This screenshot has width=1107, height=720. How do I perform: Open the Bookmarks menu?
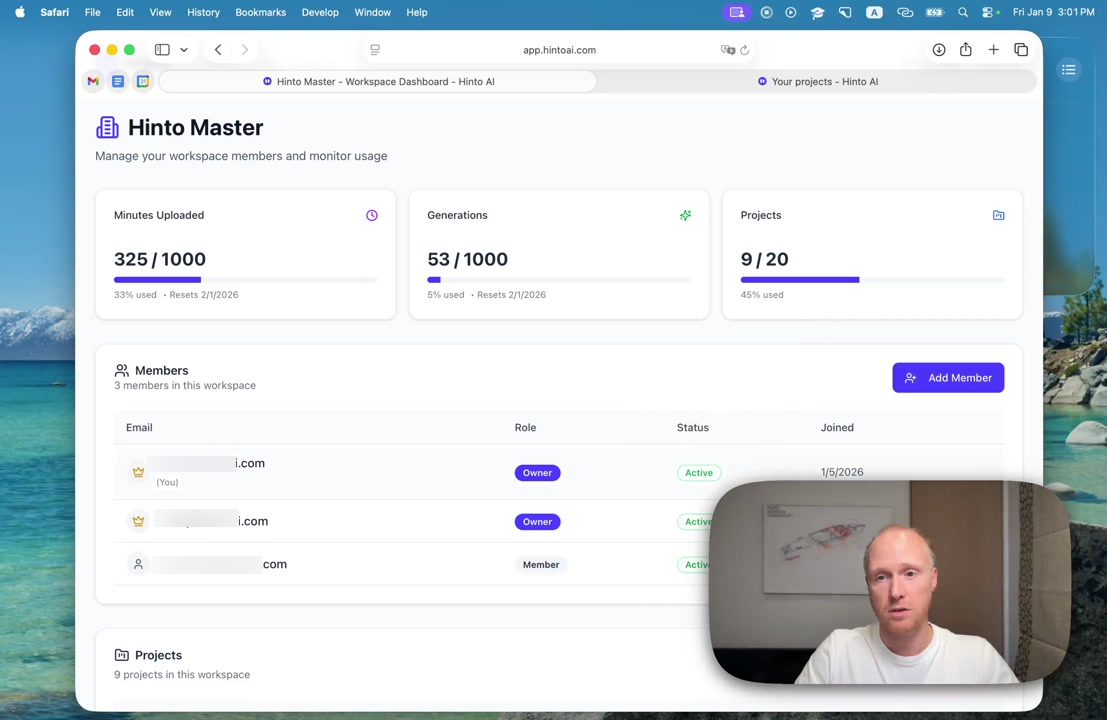(260, 13)
